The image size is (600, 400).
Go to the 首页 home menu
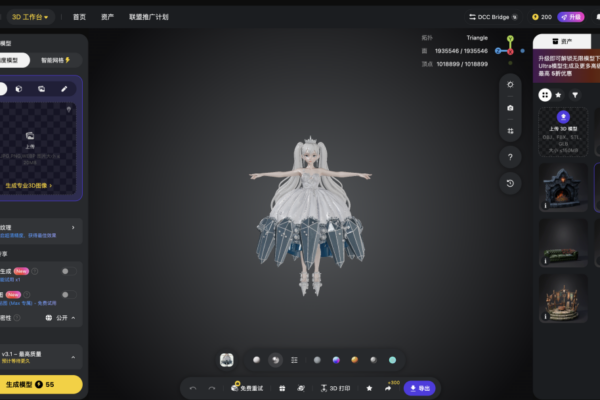[x=79, y=17]
